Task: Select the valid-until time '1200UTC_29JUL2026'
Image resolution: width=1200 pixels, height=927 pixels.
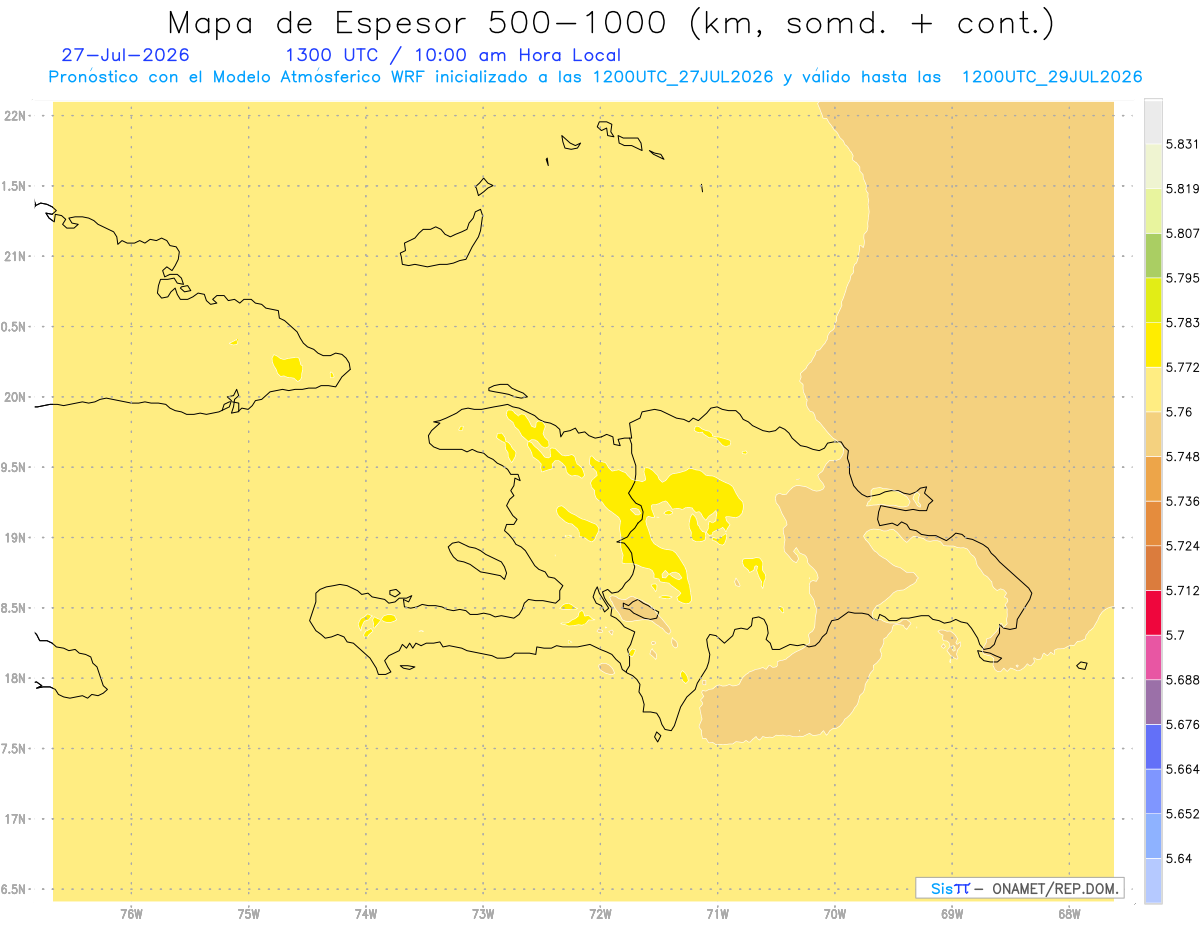Action: [x=1052, y=77]
